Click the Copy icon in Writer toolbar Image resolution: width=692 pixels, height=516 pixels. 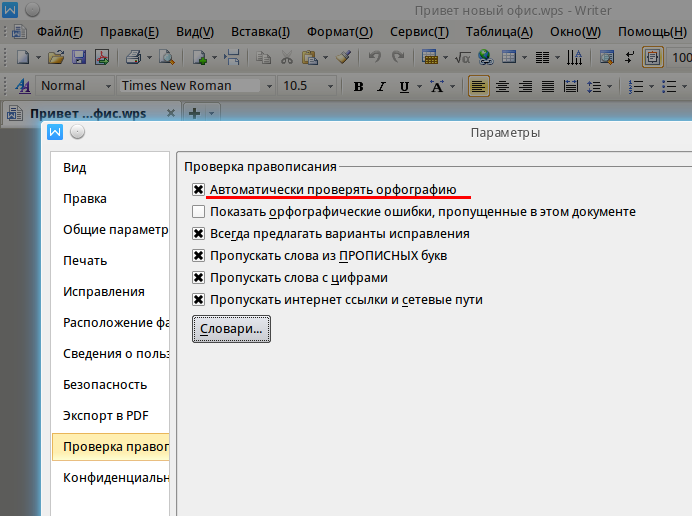click(x=263, y=57)
